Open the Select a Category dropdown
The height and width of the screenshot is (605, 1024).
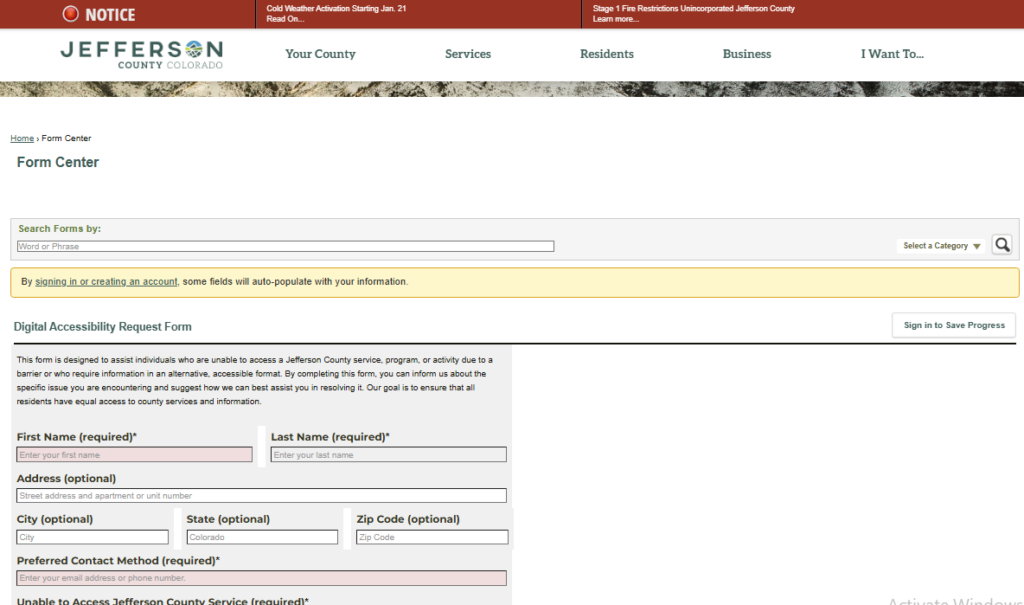[x=941, y=246]
